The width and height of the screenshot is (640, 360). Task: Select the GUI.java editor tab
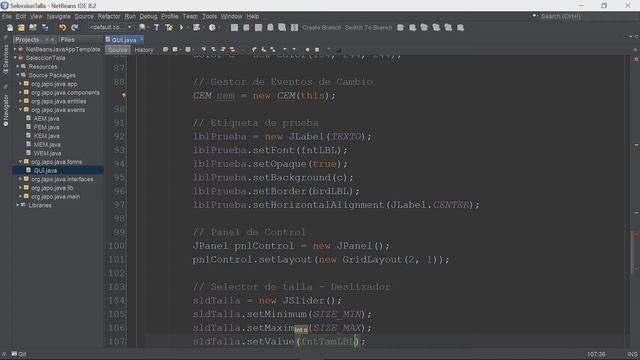tap(124, 40)
